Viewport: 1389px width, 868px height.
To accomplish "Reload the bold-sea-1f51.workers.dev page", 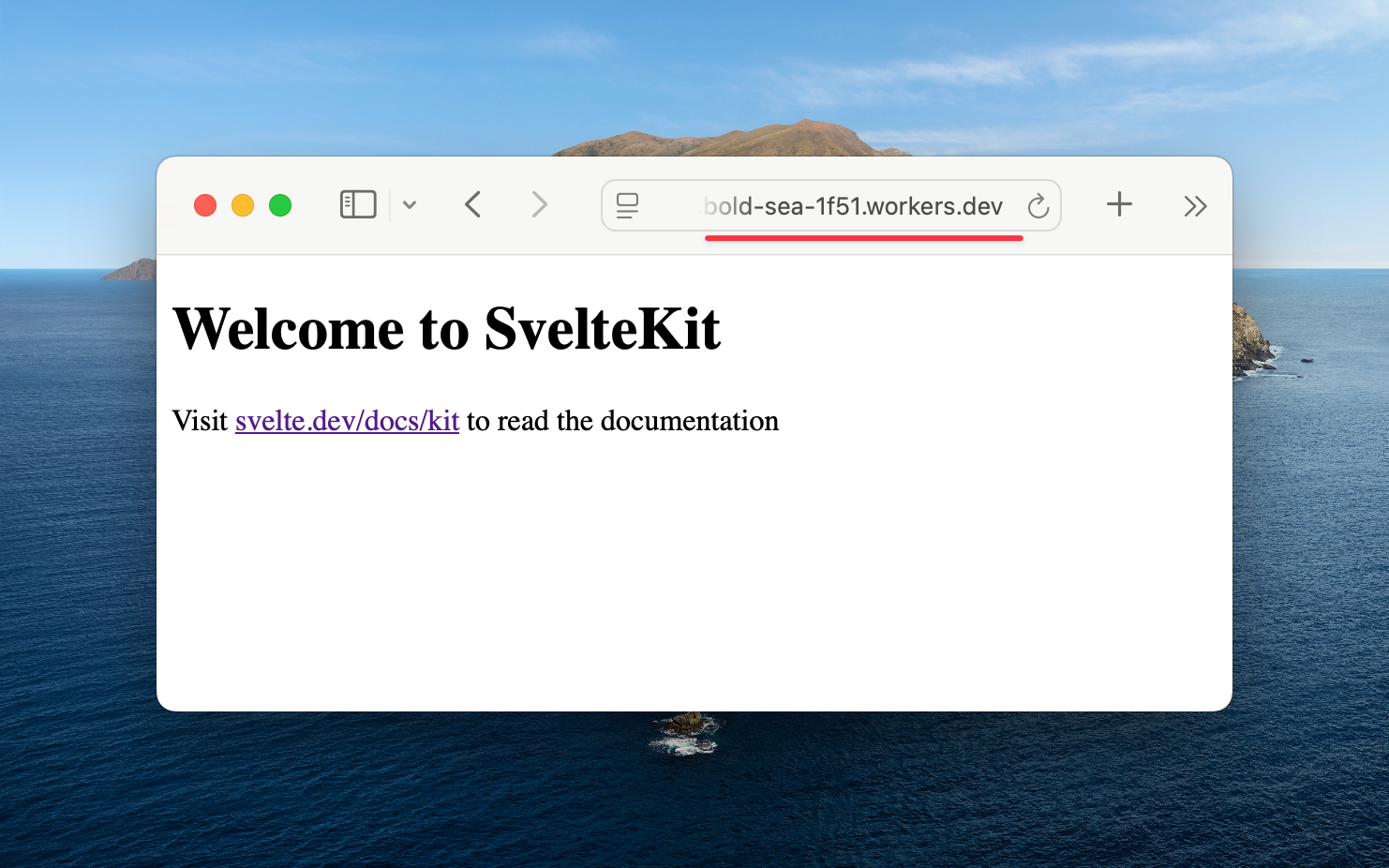I will coord(1038,205).
